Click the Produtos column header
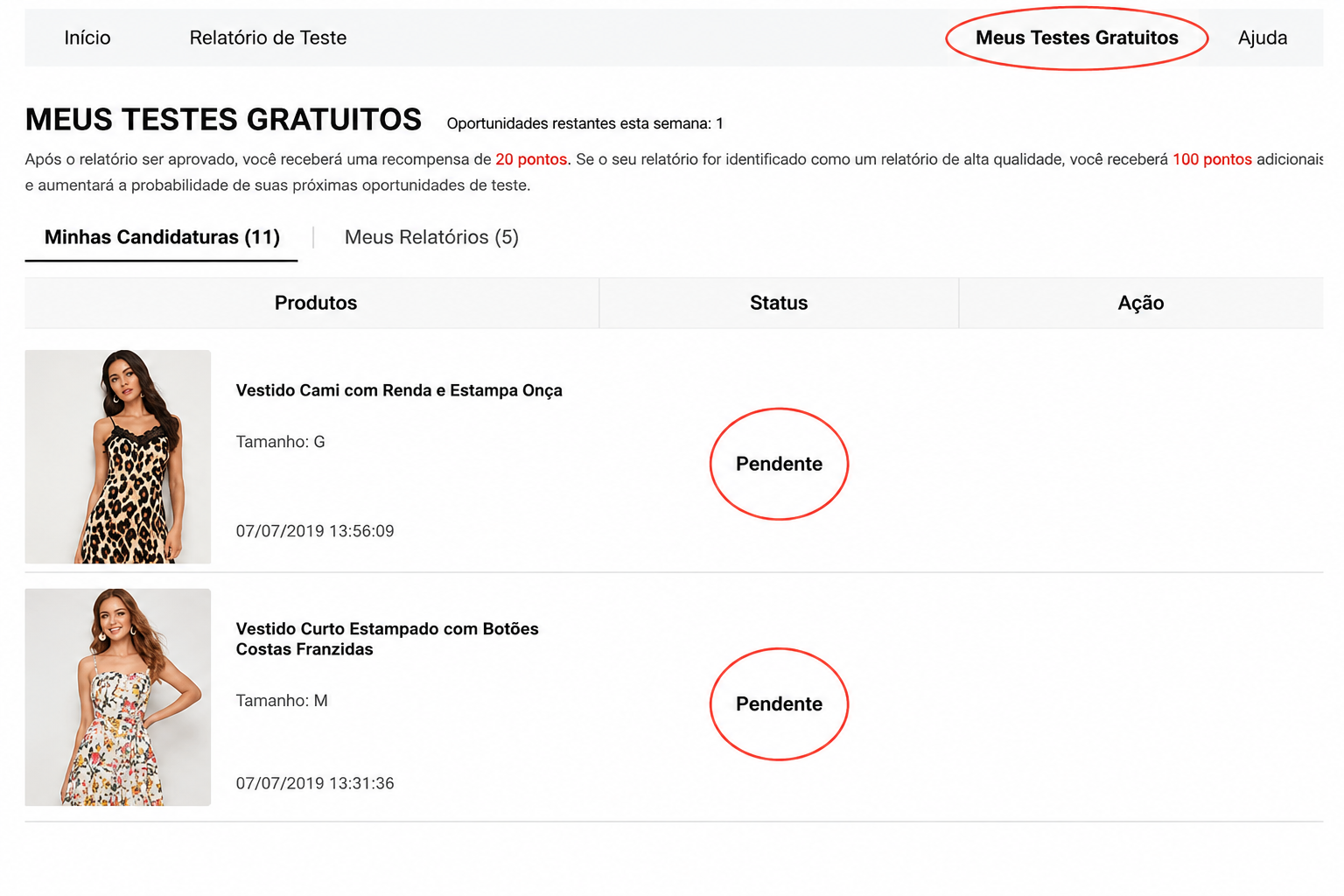 click(316, 303)
